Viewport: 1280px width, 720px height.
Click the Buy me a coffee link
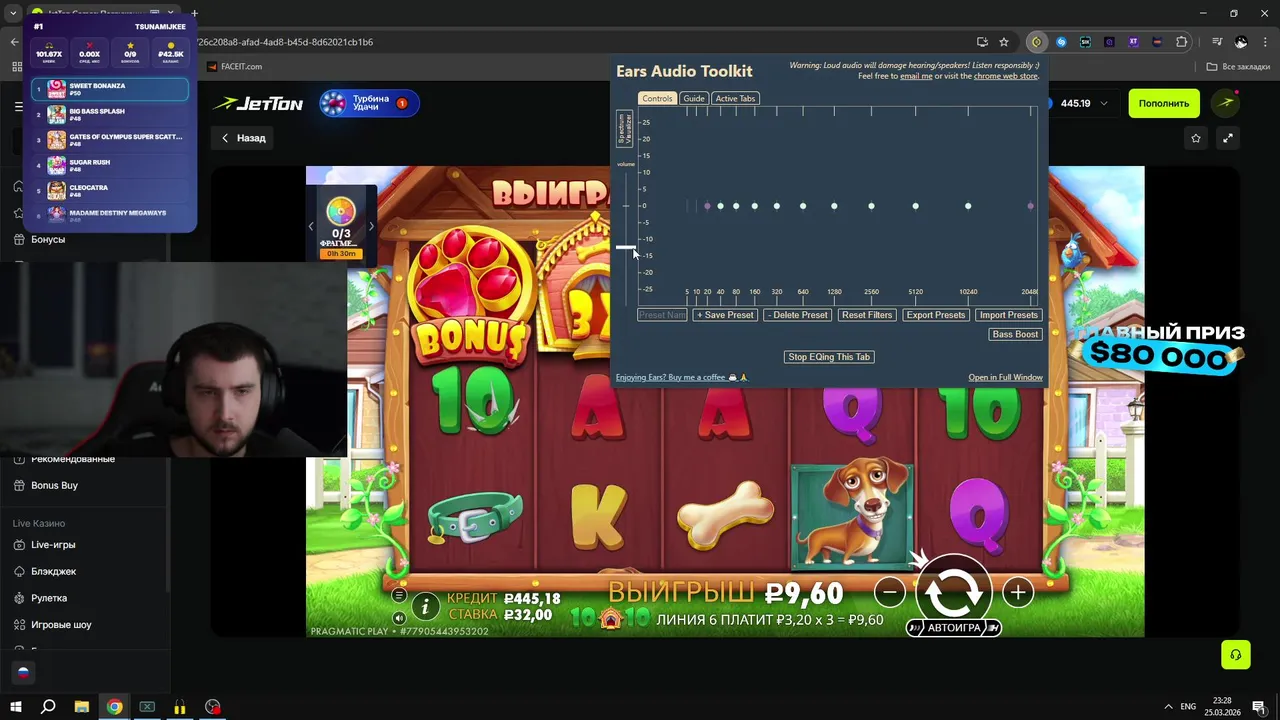pyautogui.click(x=682, y=377)
